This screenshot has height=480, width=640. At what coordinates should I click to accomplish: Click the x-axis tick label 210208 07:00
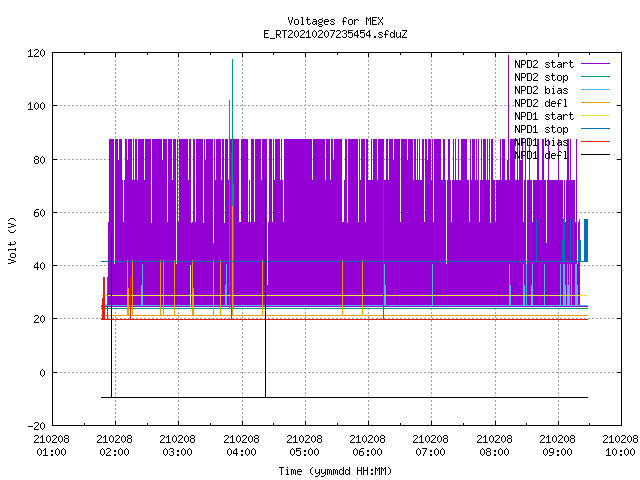pyautogui.click(x=431, y=446)
